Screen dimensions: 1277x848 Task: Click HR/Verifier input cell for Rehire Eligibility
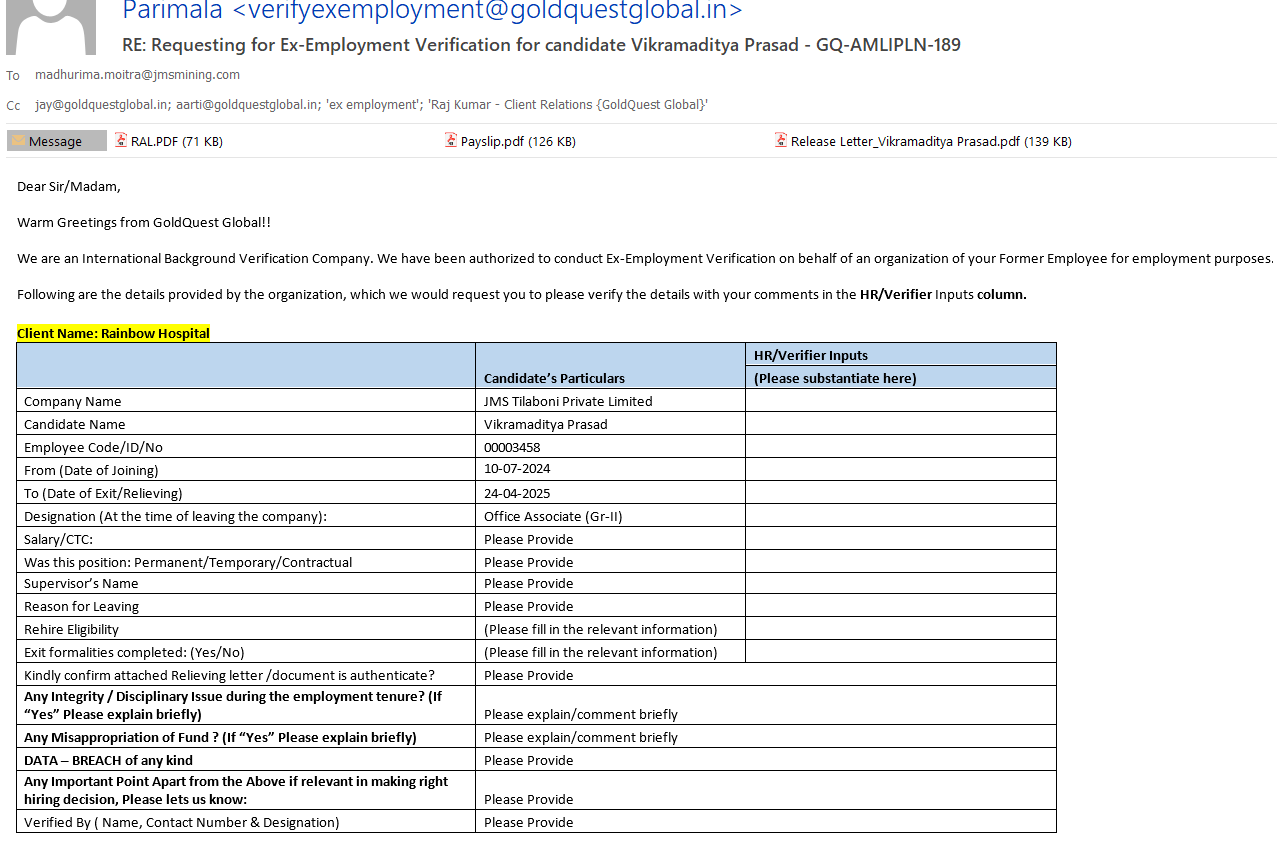click(900, 629)
